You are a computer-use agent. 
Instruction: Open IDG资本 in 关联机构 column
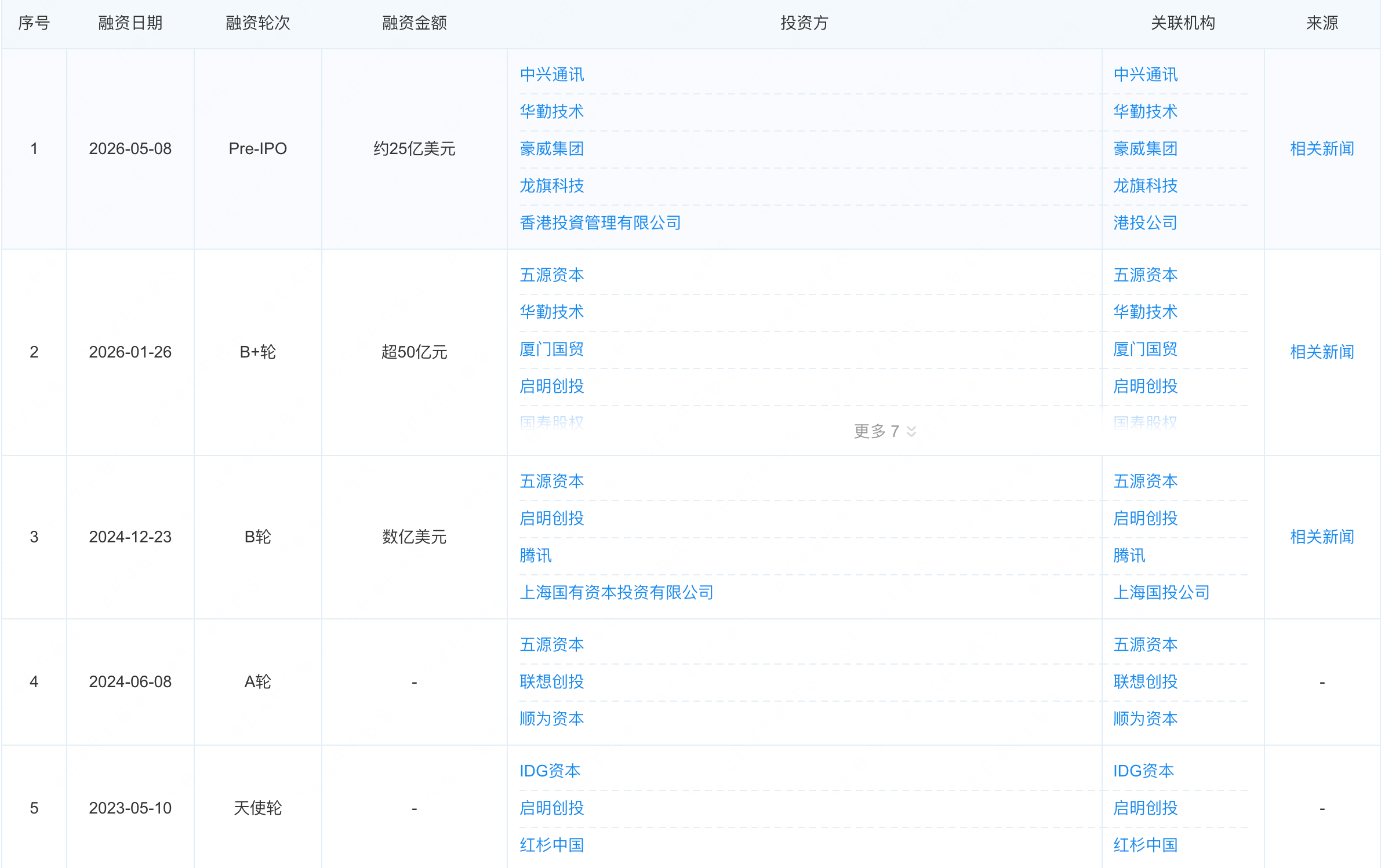[x=1144, y=771]
